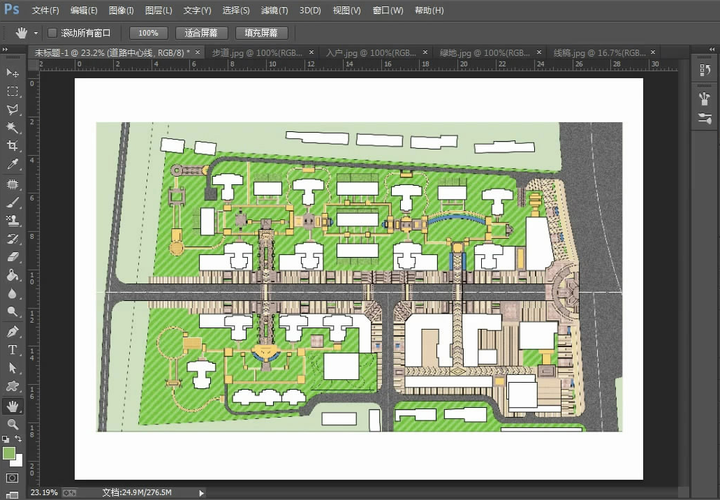Click the 文档:24.9M/276.5M status text
720x500 pixels.
click(x=137, y=493)
